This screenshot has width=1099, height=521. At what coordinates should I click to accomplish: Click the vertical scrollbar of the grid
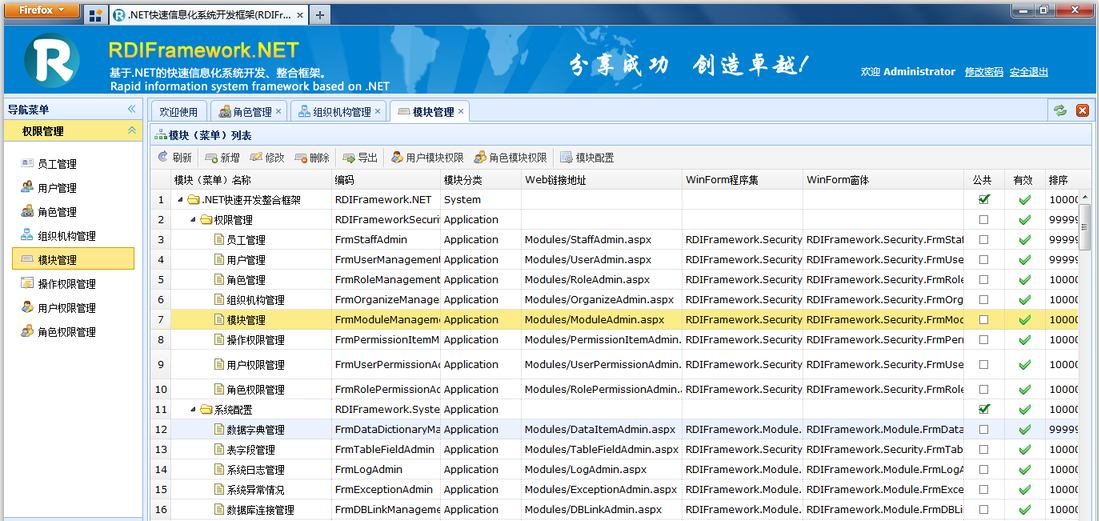[1085, 226]
